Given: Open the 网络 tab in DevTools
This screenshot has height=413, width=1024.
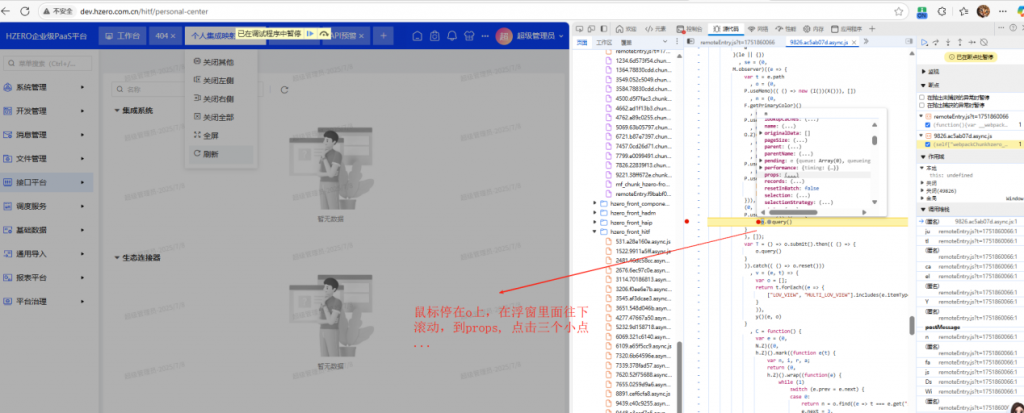Looking at the screenshot, I should tap(762, 29).
